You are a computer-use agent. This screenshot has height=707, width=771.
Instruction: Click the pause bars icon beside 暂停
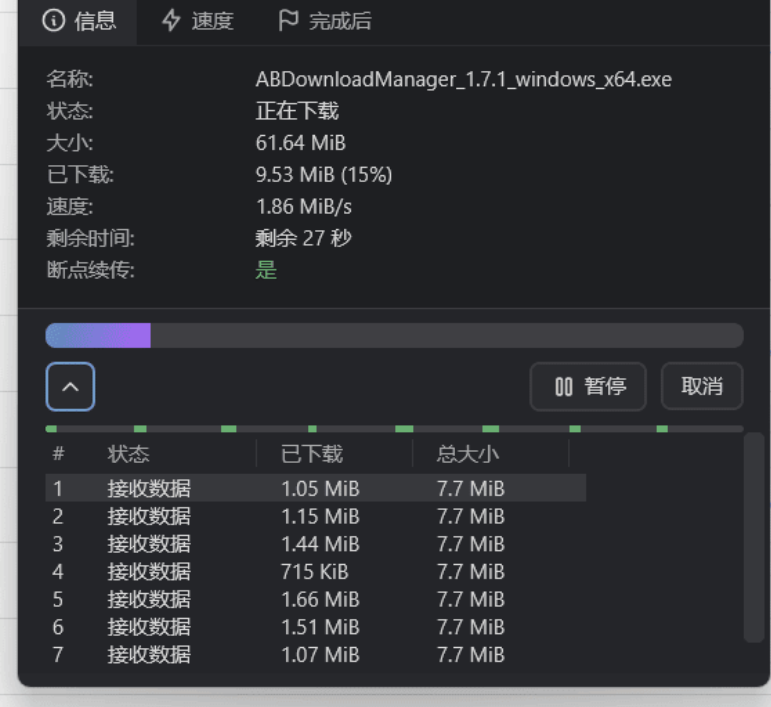click(x=564, y=386)
